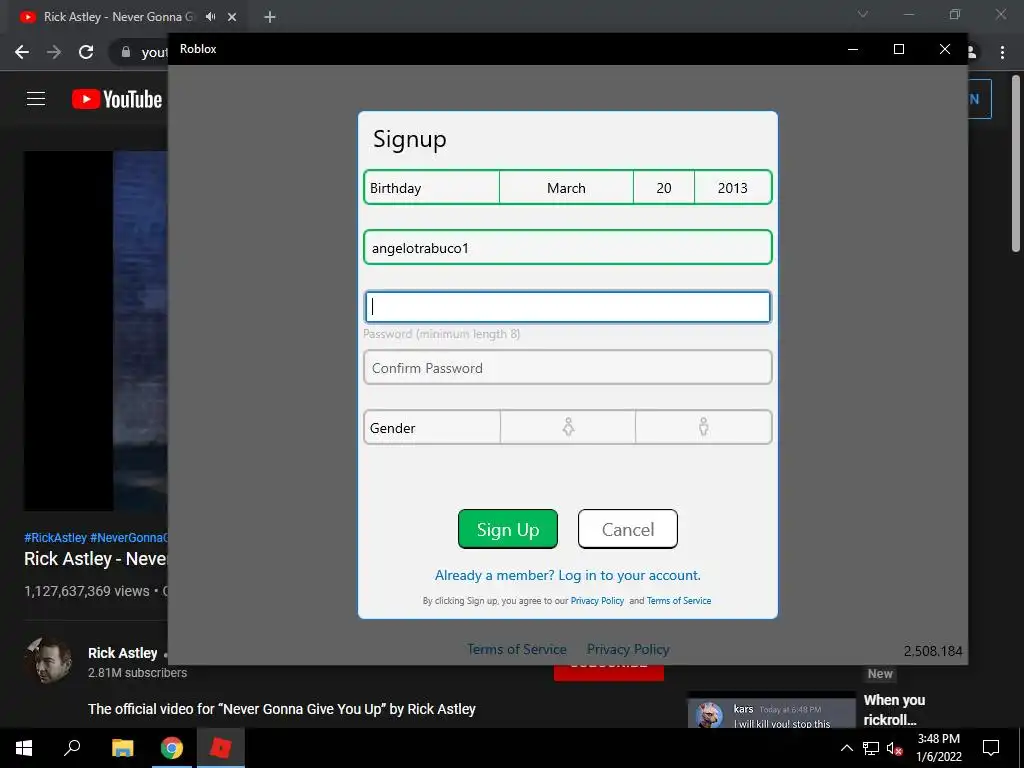Open Rick Astley channel avatar
This screenshot has width=1024, height=768.
tap(48, 661)
